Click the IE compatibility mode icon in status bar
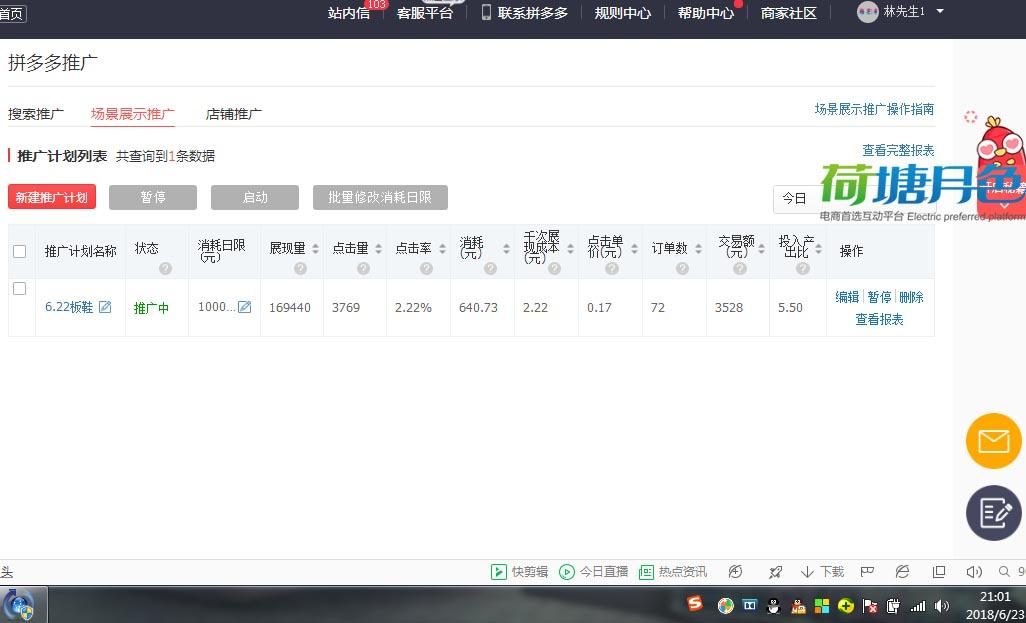Viewport: 1026px width, 623px height. [x=902, y=572]
